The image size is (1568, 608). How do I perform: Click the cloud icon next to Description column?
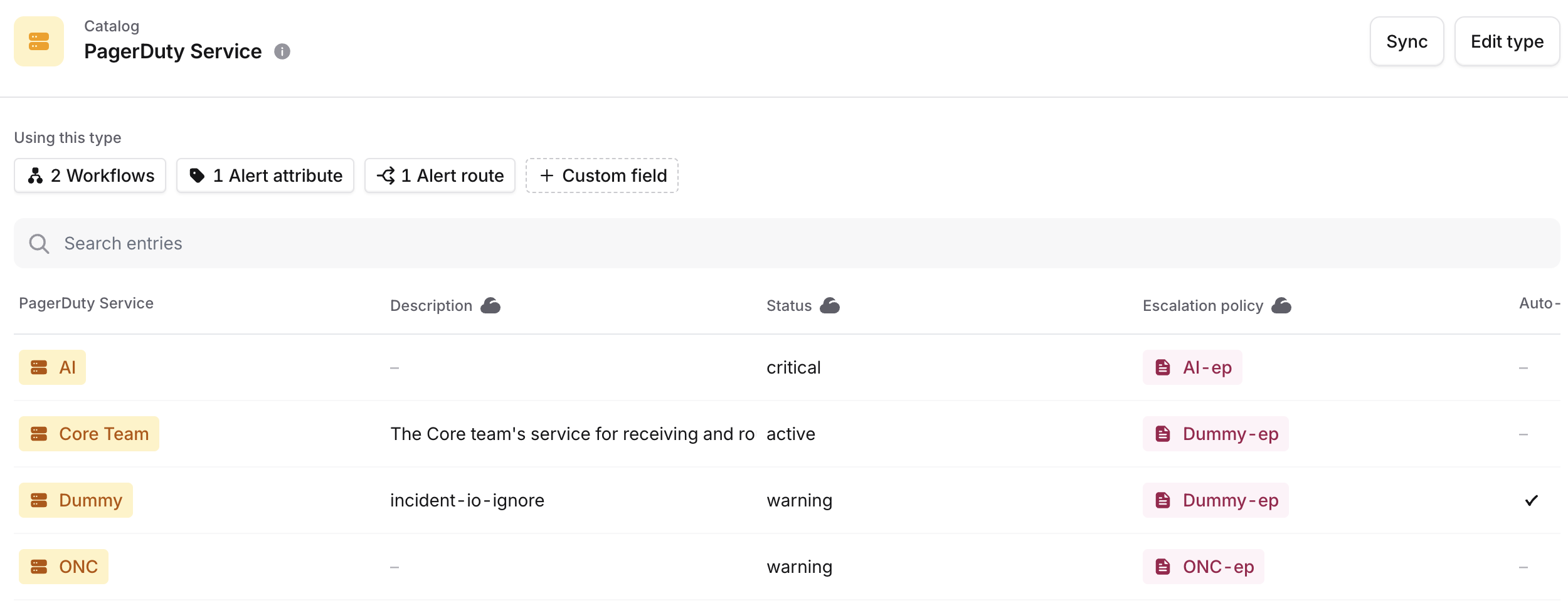click(x=490, y=306)
